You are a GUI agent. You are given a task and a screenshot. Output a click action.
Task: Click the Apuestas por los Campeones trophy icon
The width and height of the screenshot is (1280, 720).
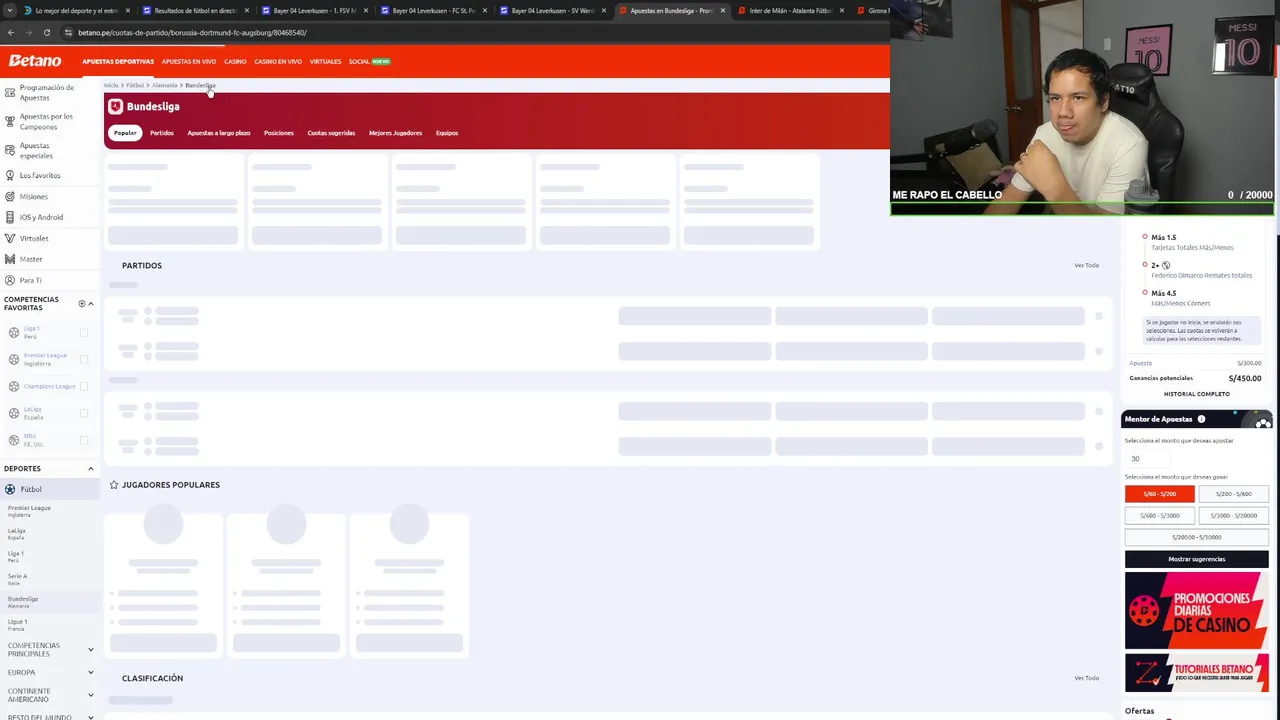pyautogui.click(x=9, y=122)
